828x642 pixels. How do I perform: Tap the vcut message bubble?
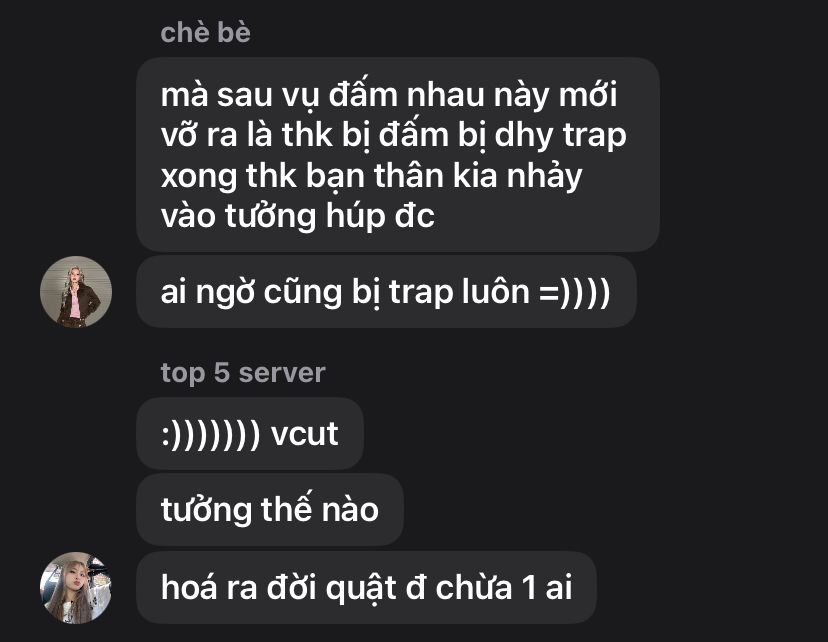click(250, 433)
